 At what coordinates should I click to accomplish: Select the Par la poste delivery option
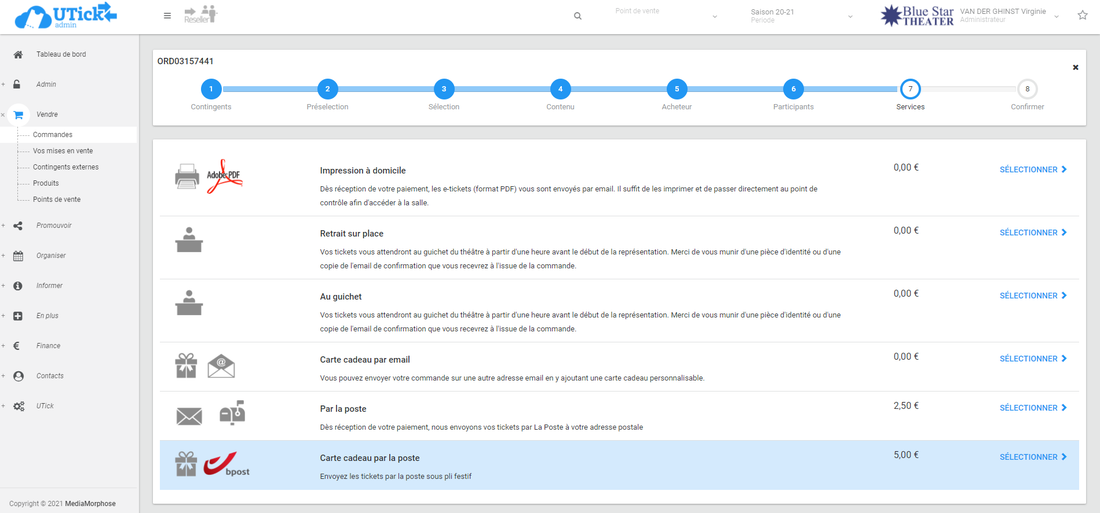pyautogui.click(x=1033, y=408)
